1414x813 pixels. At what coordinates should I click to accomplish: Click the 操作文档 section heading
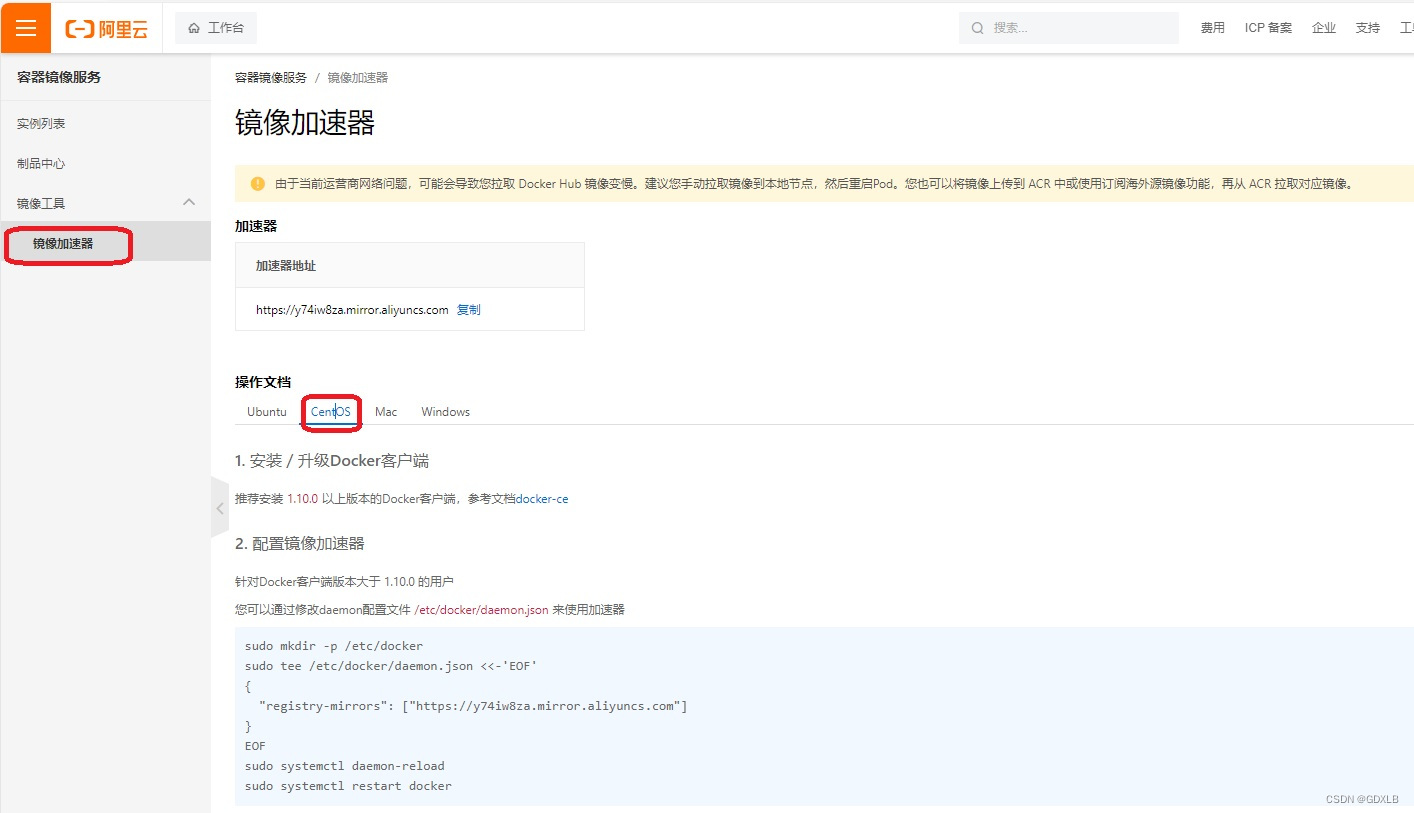(x=263, y=383)
